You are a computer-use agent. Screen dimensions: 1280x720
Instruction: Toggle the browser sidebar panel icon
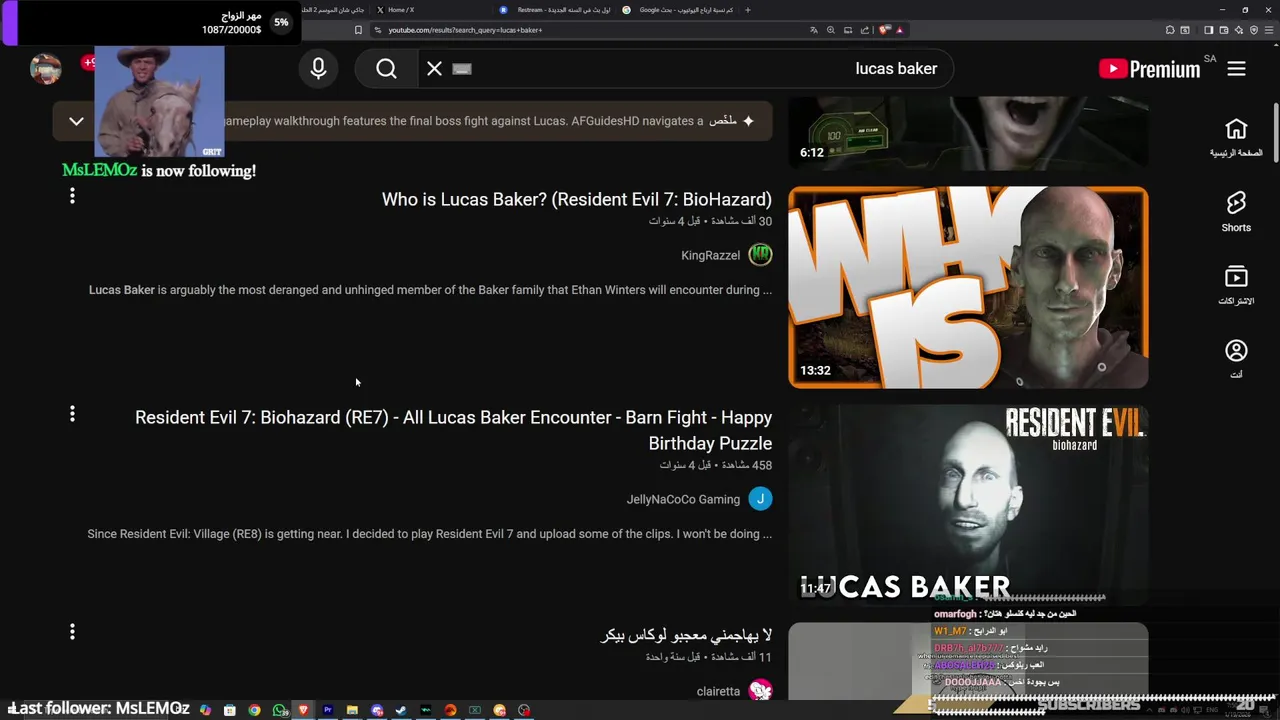coord(1208,30)
